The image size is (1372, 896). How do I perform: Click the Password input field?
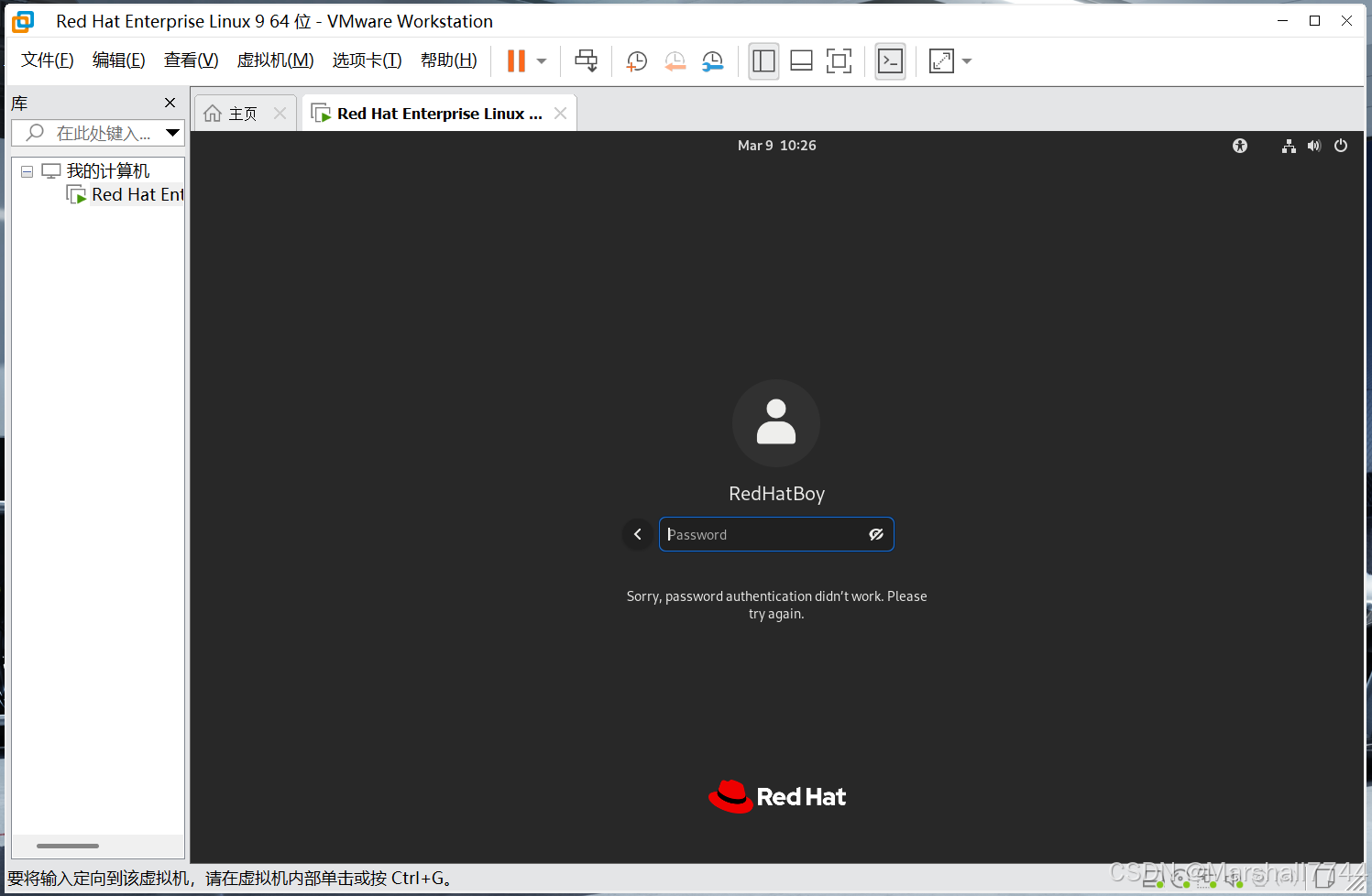coord(770,534)
